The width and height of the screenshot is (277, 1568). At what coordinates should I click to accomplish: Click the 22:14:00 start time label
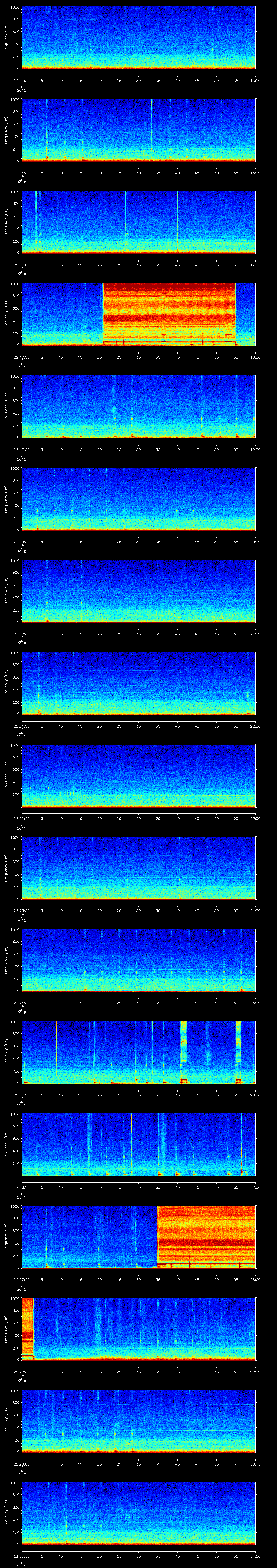click(21, 80)
